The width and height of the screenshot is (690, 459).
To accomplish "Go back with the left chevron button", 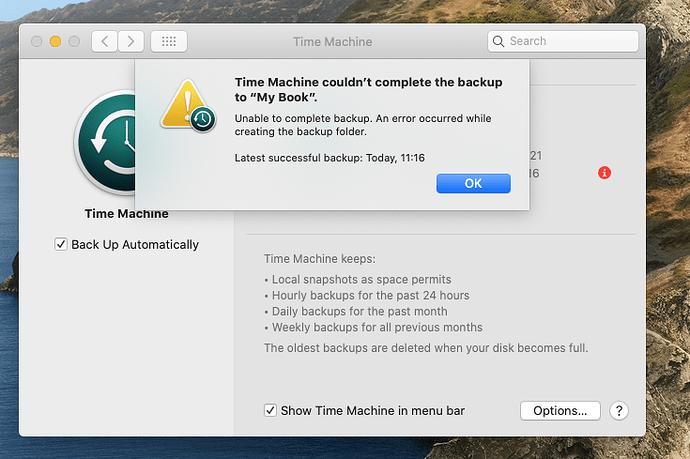I will (x=104, y=41).
